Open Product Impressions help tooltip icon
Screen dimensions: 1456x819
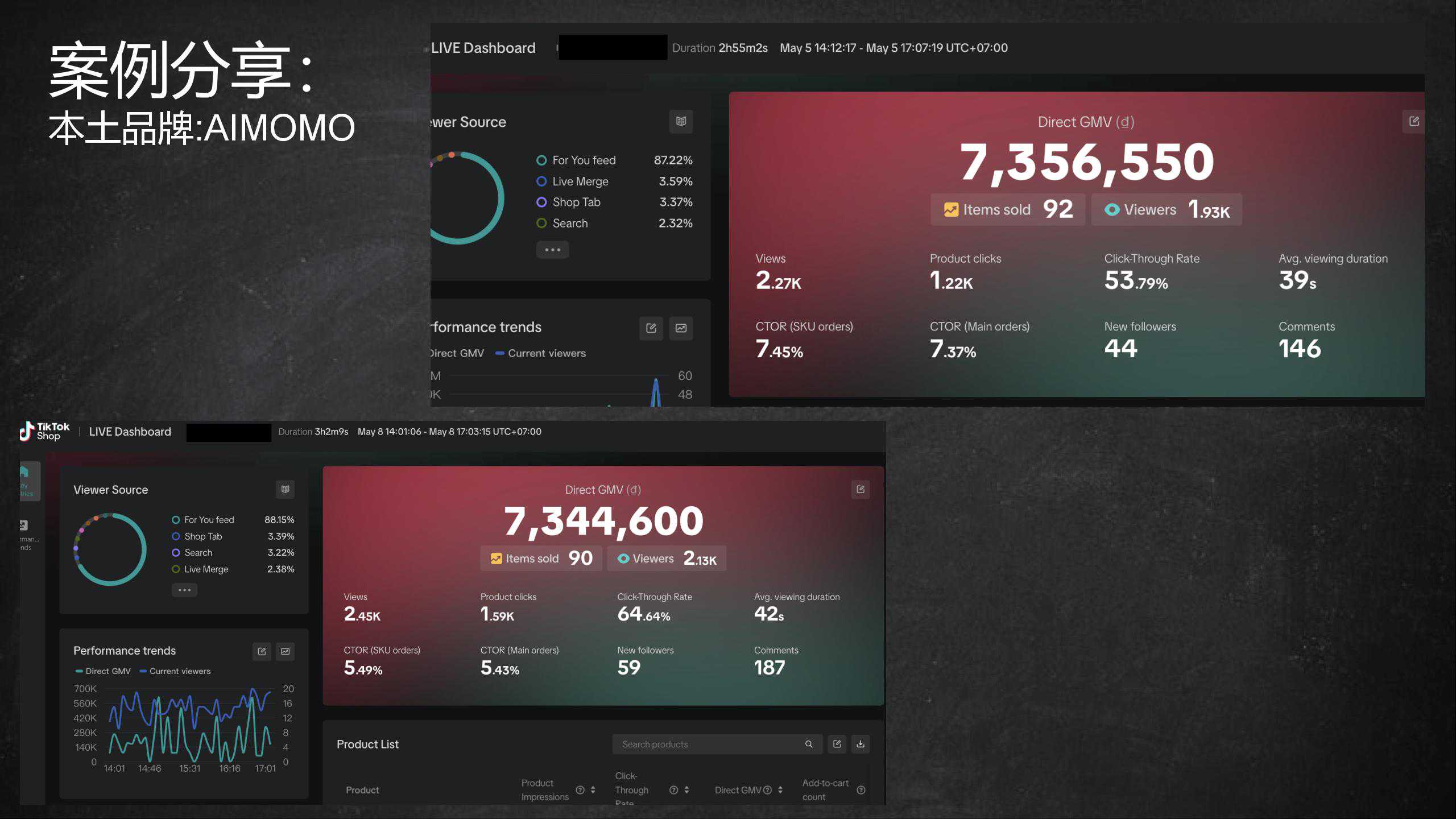pyautogui.click(x=580, y=790)
